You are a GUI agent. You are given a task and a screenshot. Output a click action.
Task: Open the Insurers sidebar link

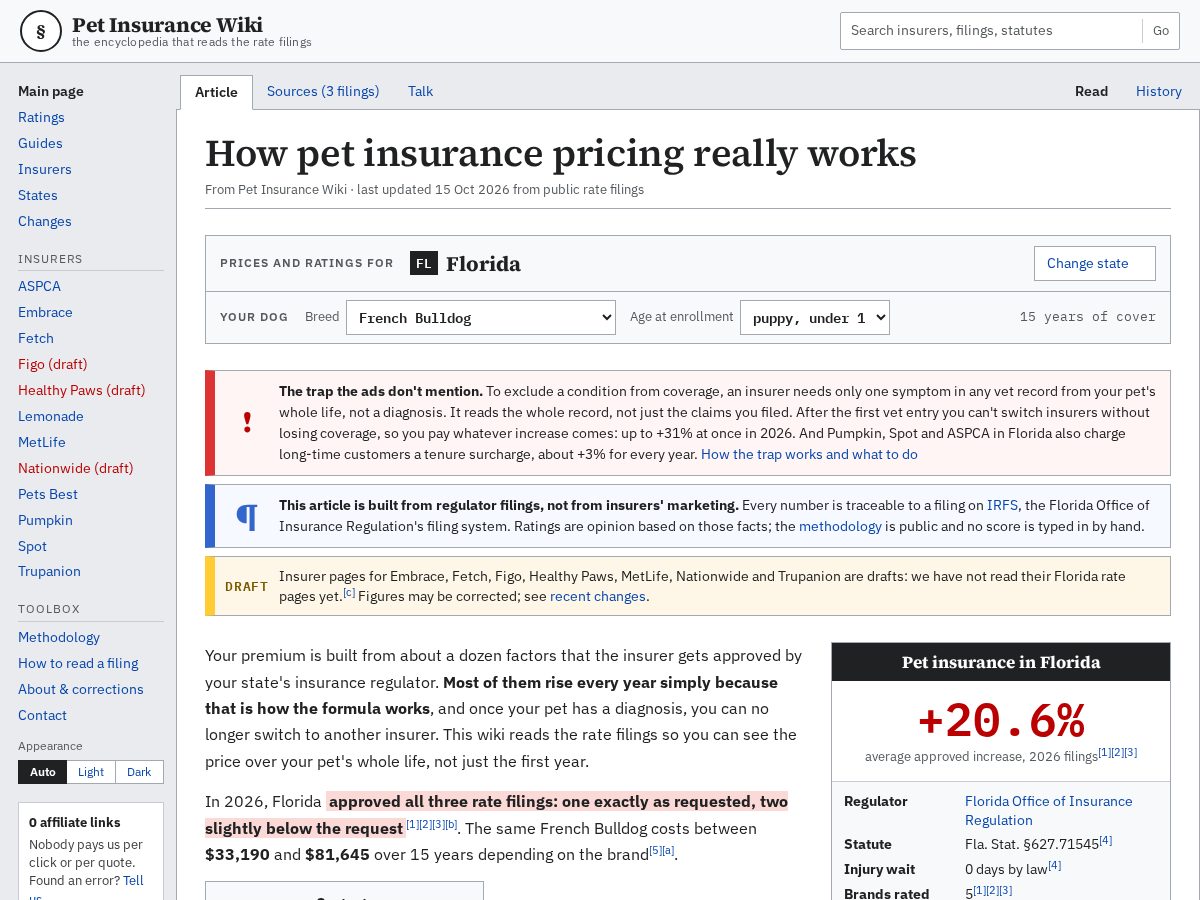click(45, 169)
